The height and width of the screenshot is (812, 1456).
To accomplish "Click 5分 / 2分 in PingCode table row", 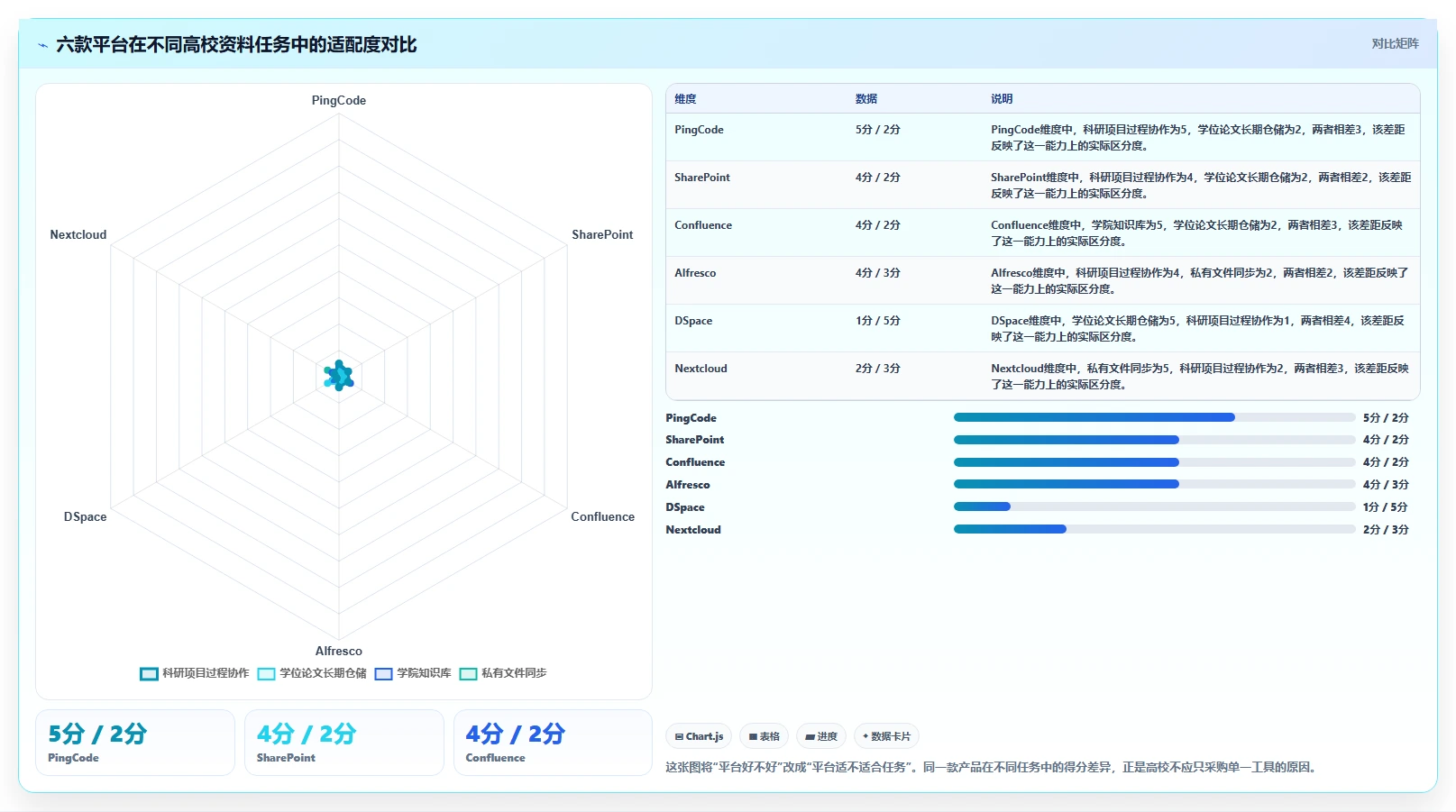I will coord(878,130).
